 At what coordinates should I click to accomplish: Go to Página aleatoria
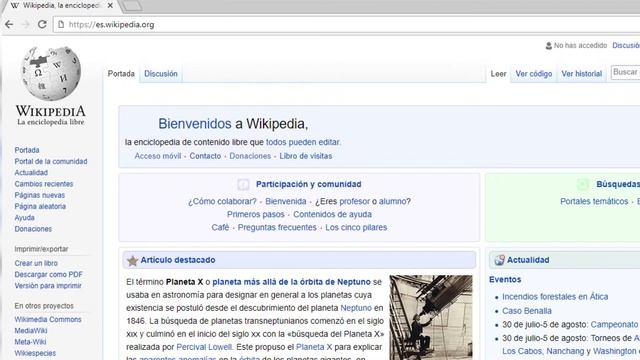pos(40,207)
